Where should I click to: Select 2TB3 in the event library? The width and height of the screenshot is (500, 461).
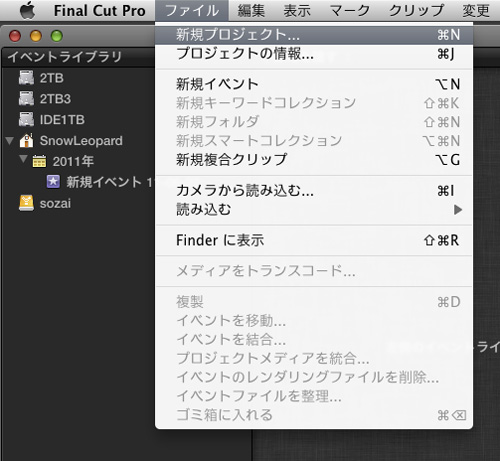click(x=55, y=99)
